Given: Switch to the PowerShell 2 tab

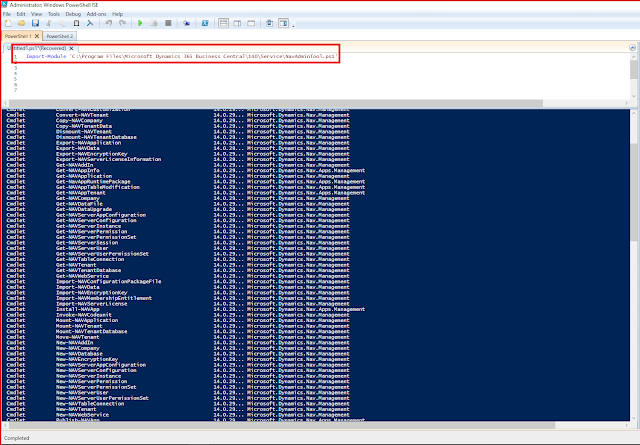Looking at the screenshot, I should pyautogui.click(x=60, y=36).
